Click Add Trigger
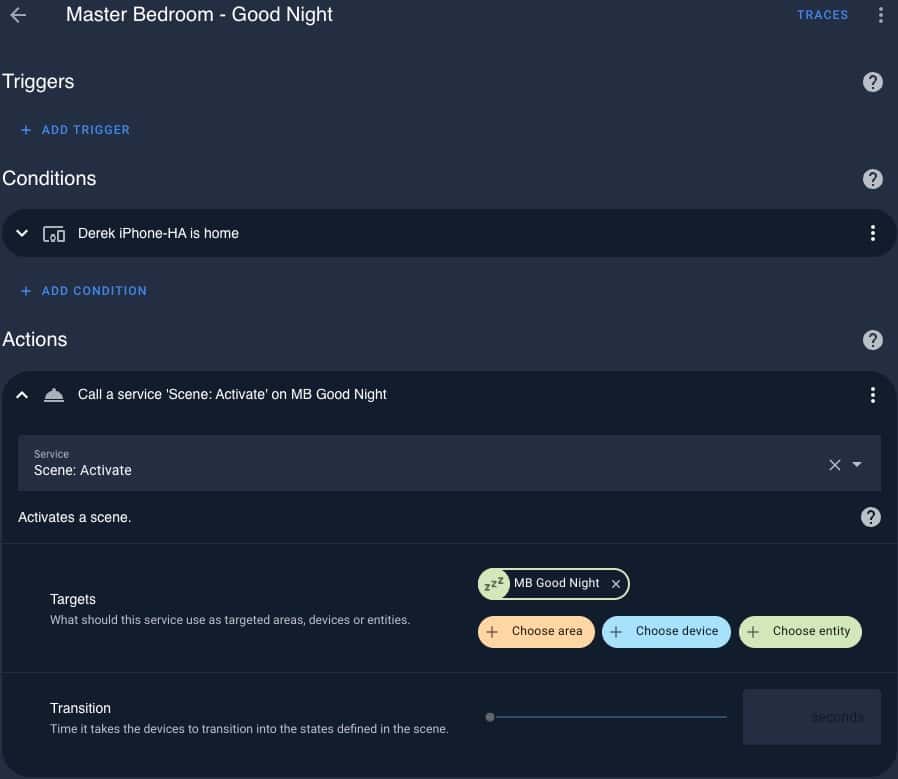The image size is (898, 779). tap(75, 130)
